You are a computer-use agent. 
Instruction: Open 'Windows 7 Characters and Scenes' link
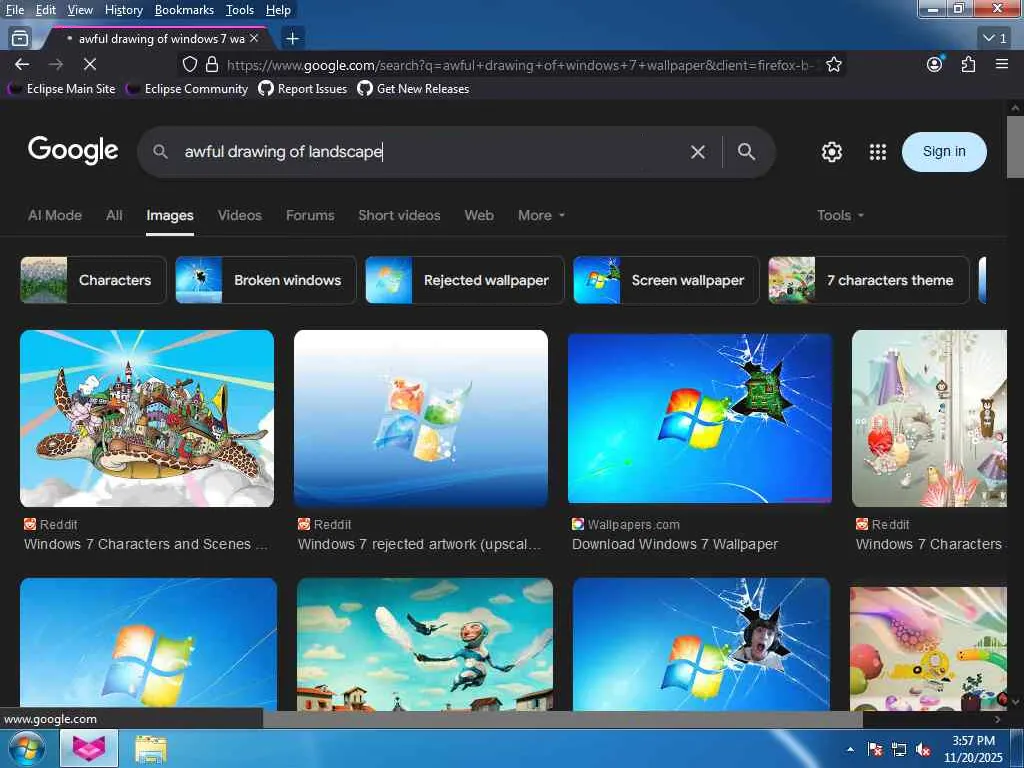click(146, 544)
